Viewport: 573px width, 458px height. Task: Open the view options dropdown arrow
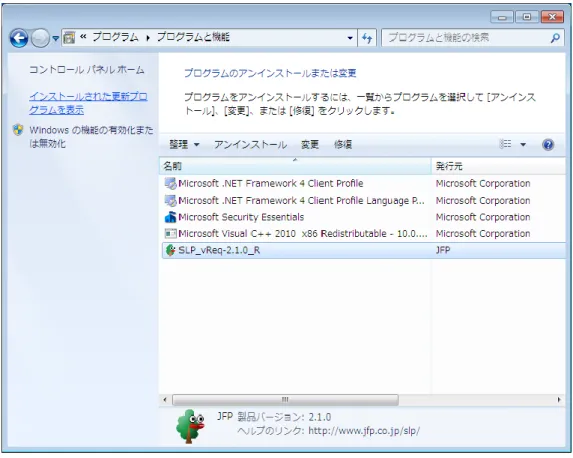point(523,144)
